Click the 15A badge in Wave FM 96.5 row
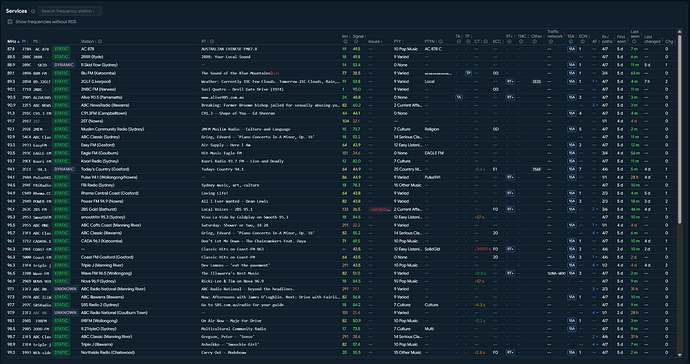This screenshot has width=690, height=364. click(x=572, y=273)
